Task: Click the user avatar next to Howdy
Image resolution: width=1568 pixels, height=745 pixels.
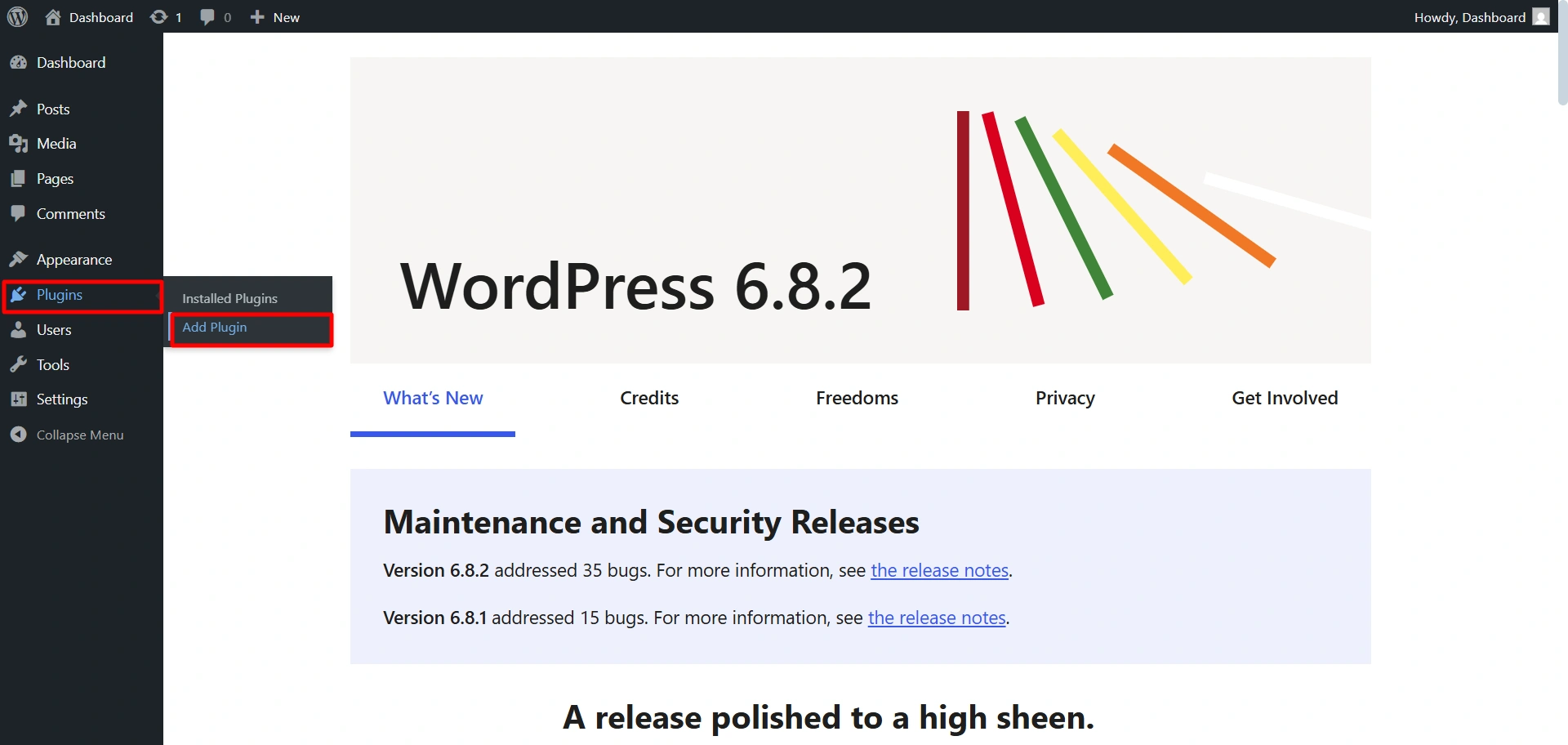Action: [x=1541, y=17]
